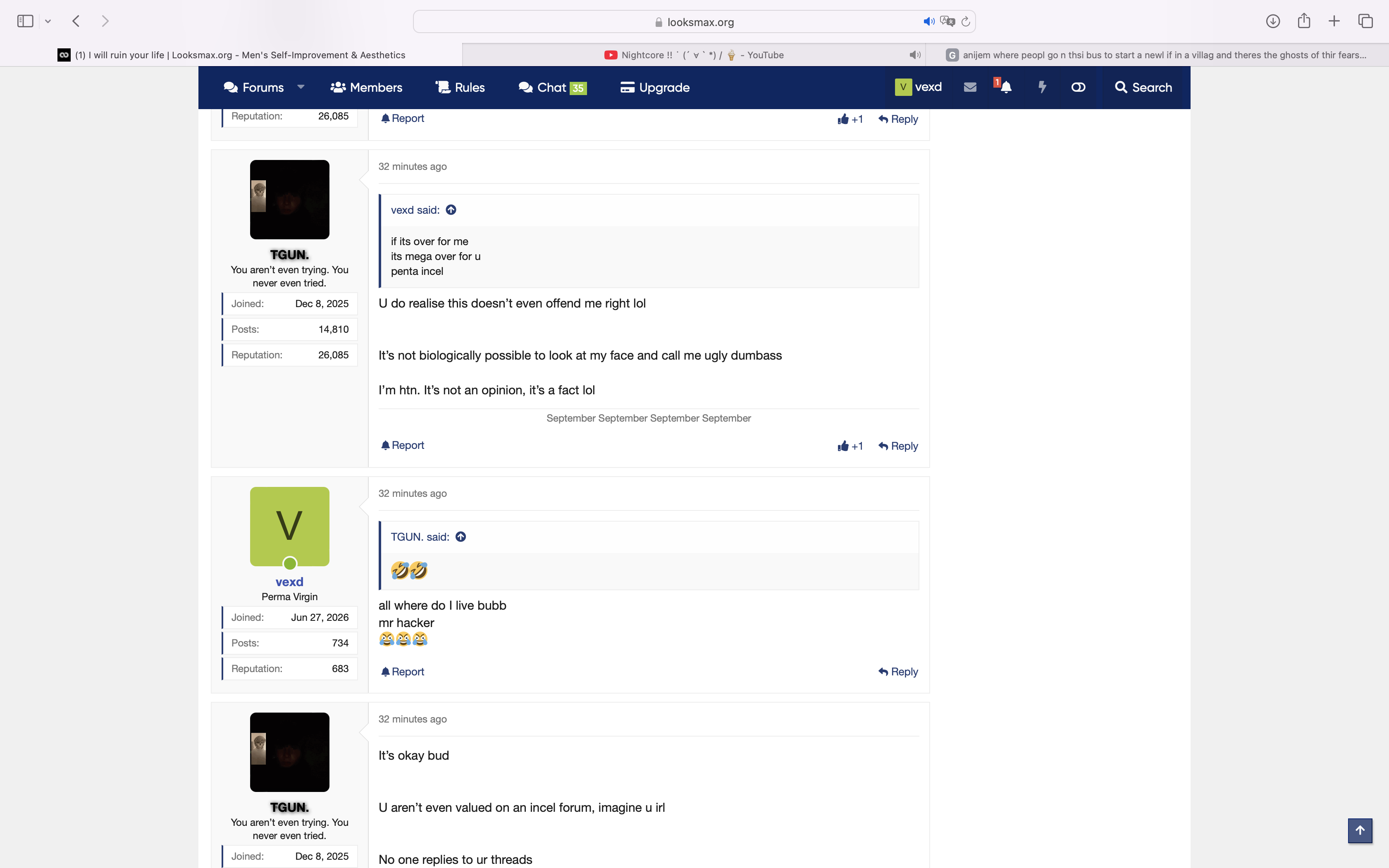1389x868 pixels.
Task: Expand the Forums dropdown arrow
Action: click(301, 87)
